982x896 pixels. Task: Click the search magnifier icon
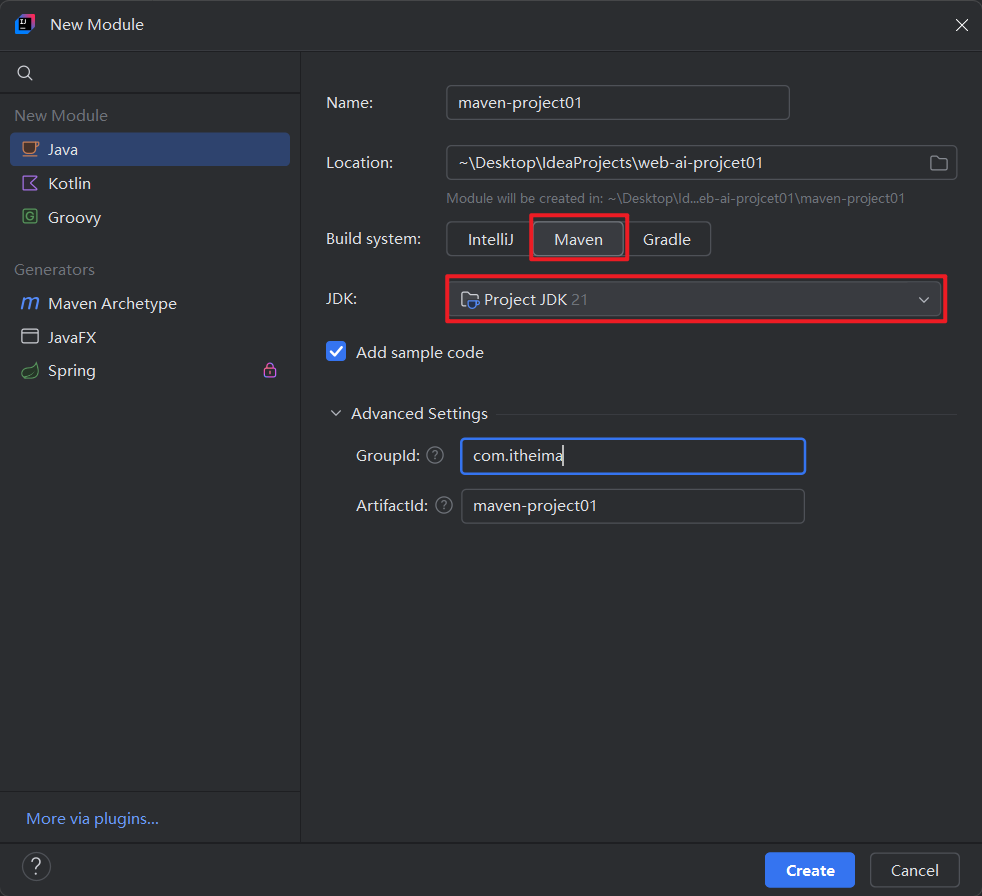tap(25, 73)
